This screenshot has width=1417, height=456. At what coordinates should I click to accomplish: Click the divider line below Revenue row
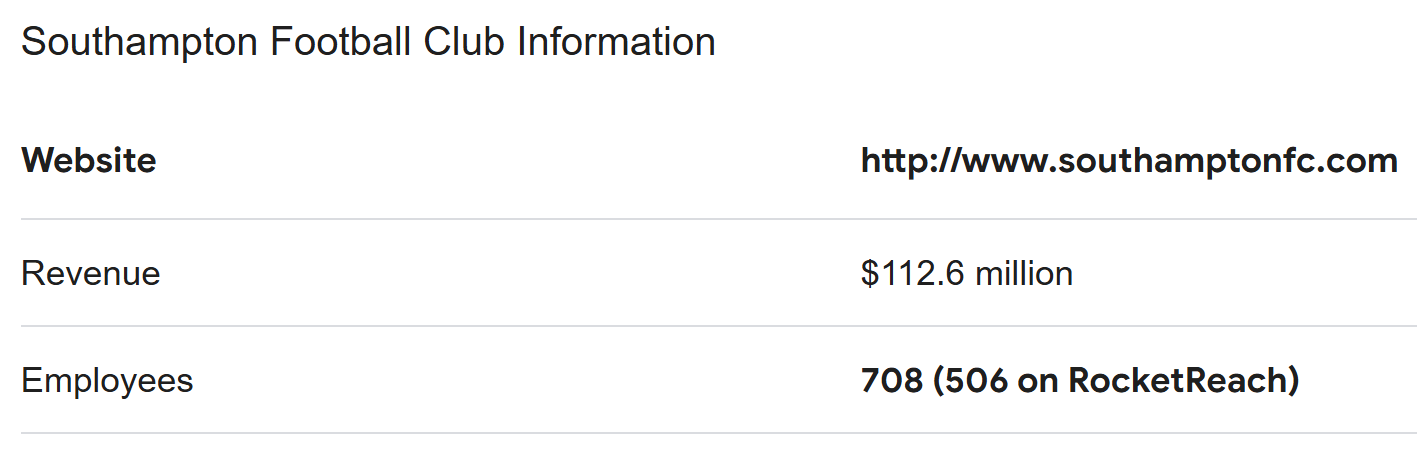tap(718, 326)
